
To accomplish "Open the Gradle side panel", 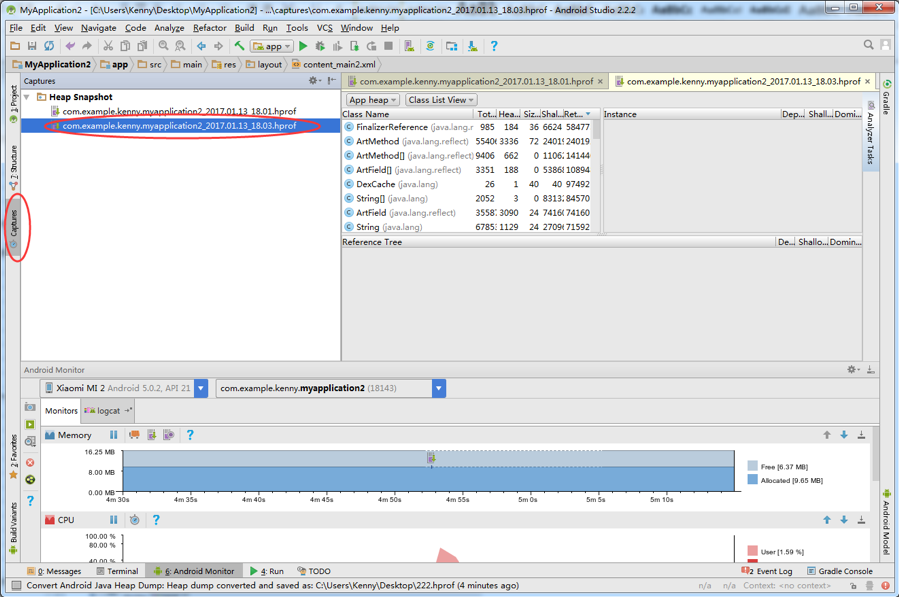I will pyautogui.click(x=886, y=97).
